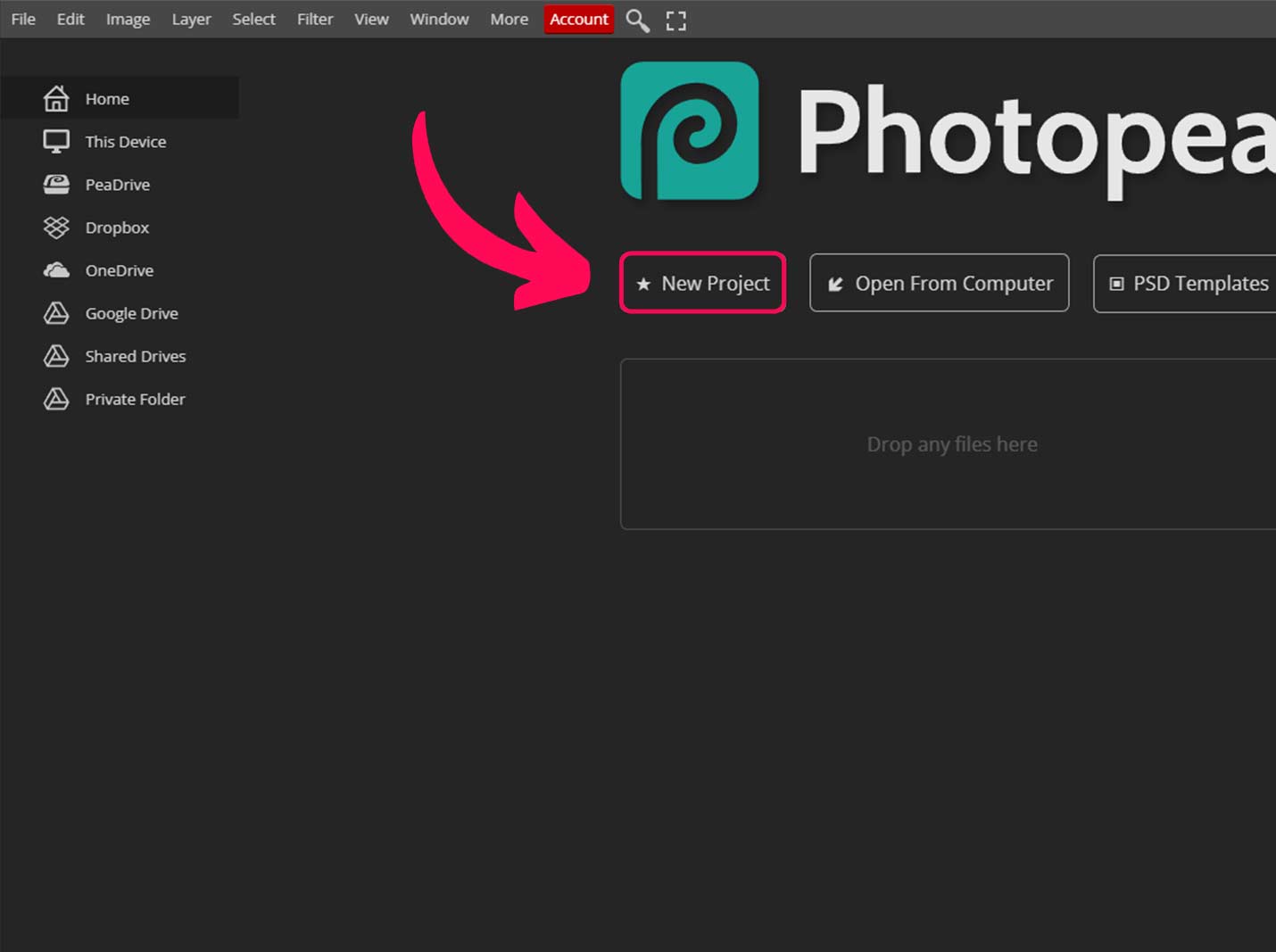Click the search magnifier icon
The width and height of the screenshot is (1276, 952).
(637, 20)
